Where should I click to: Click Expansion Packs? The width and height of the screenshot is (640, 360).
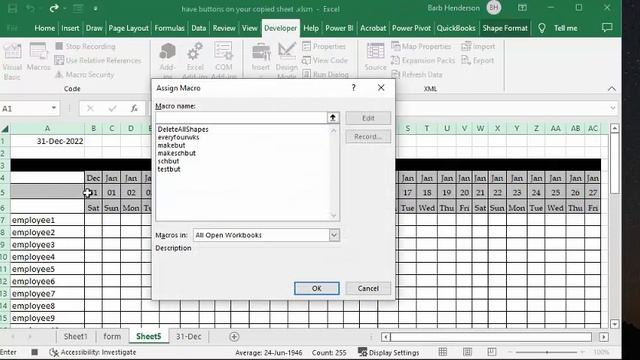423,60
